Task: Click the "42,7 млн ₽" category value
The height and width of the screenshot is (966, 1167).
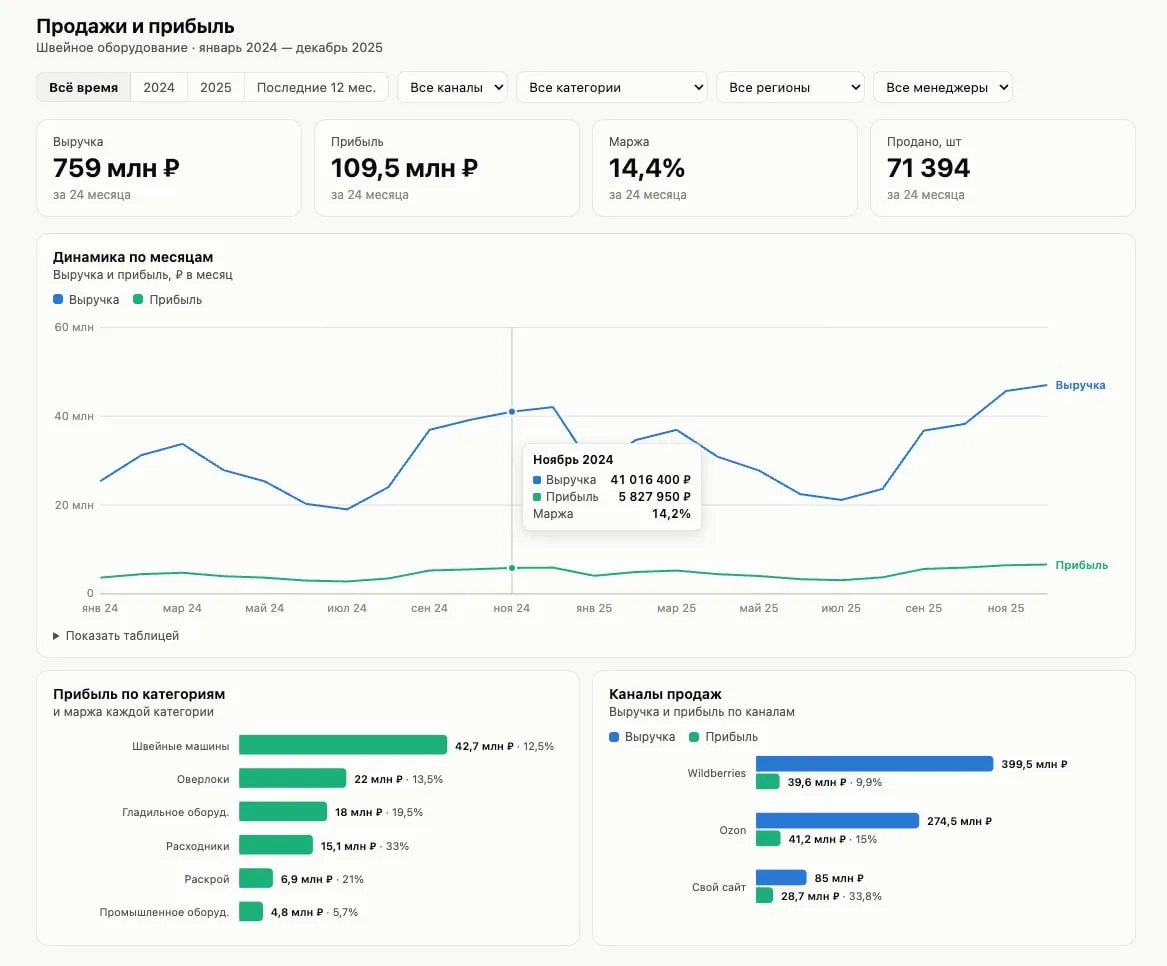Action: tap(485, 746)
